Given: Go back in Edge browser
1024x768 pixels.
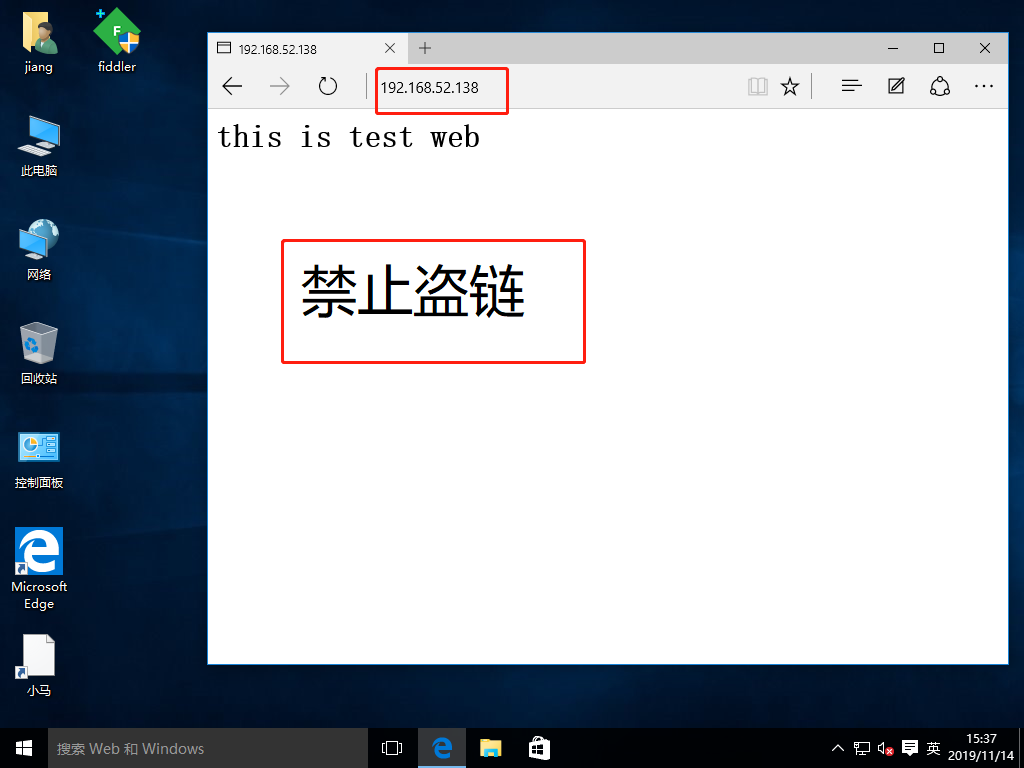Looking at the screenshot, I should (232, 86).
